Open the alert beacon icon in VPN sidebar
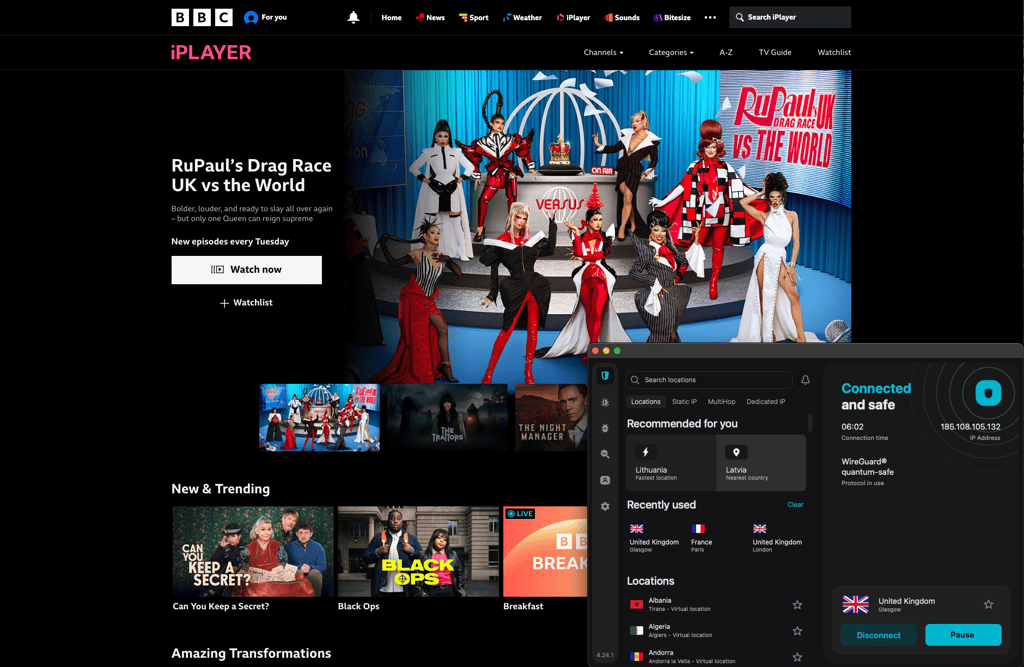Screen dimensions: 1024x667 605,402
